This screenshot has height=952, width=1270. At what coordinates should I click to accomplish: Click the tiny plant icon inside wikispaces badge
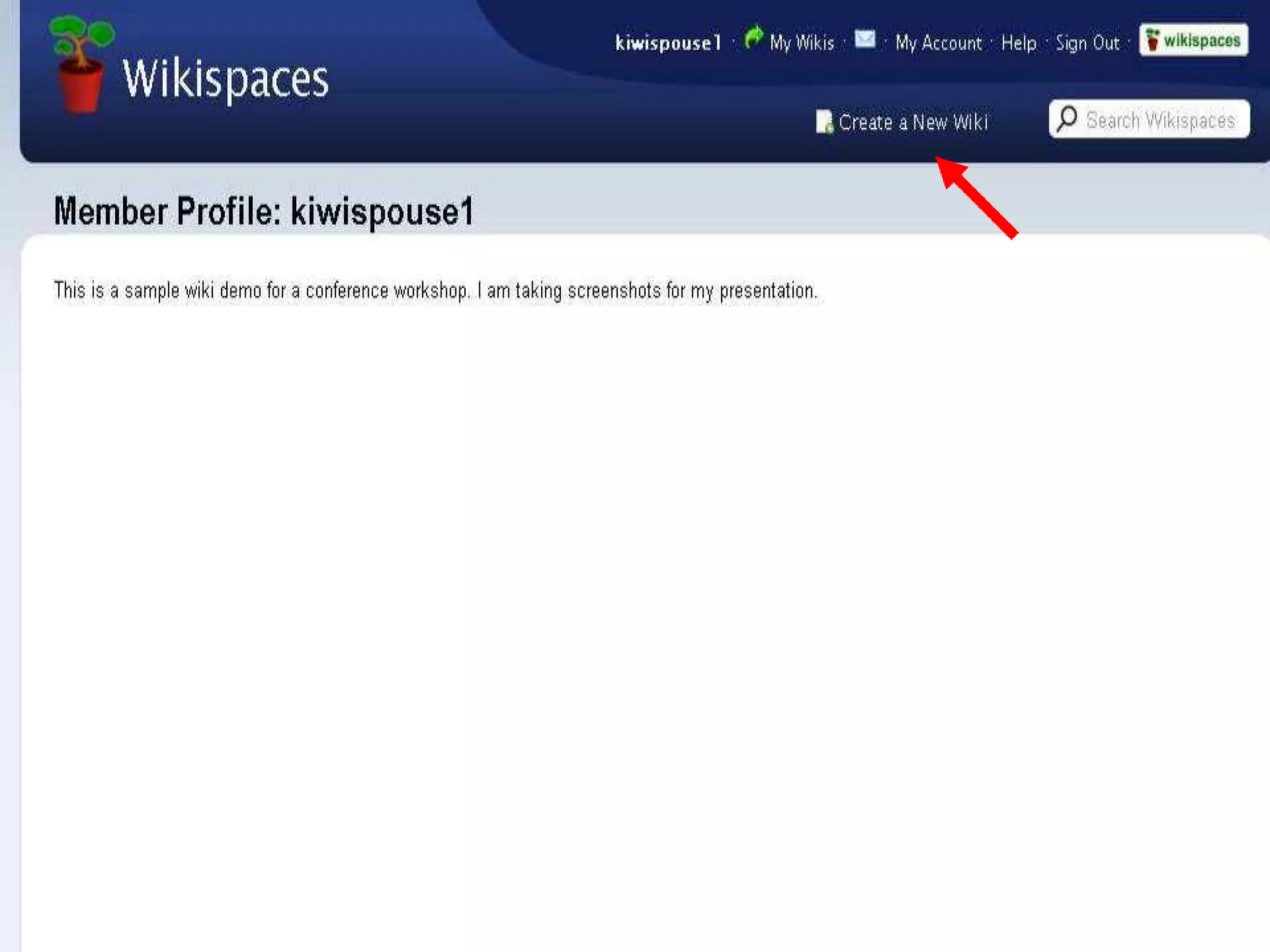click(1152, 40)
